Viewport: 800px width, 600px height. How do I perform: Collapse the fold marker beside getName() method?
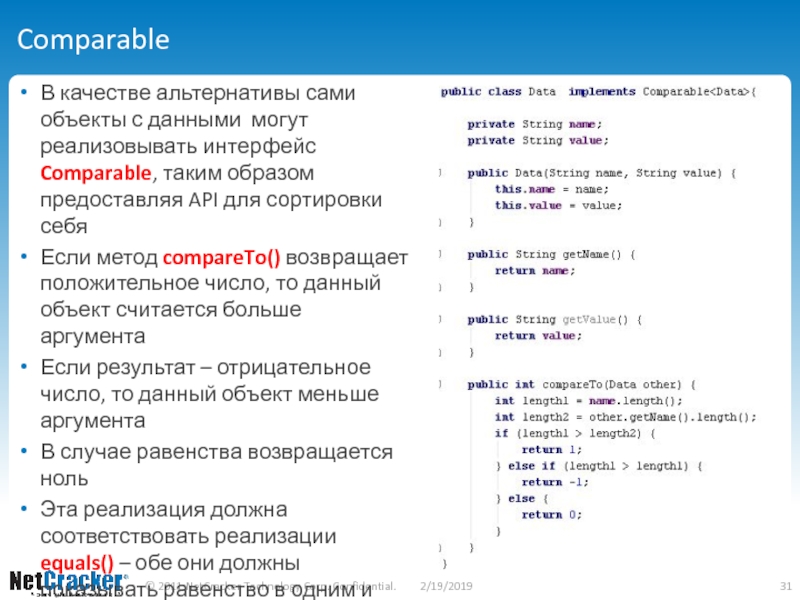coord(440,254)
